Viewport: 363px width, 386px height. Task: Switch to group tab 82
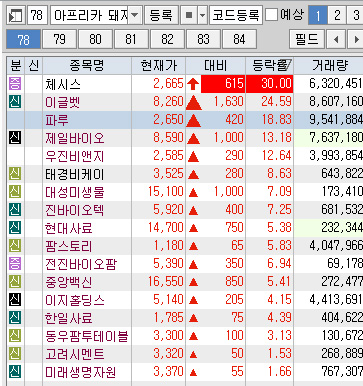[x=167, y=39]
